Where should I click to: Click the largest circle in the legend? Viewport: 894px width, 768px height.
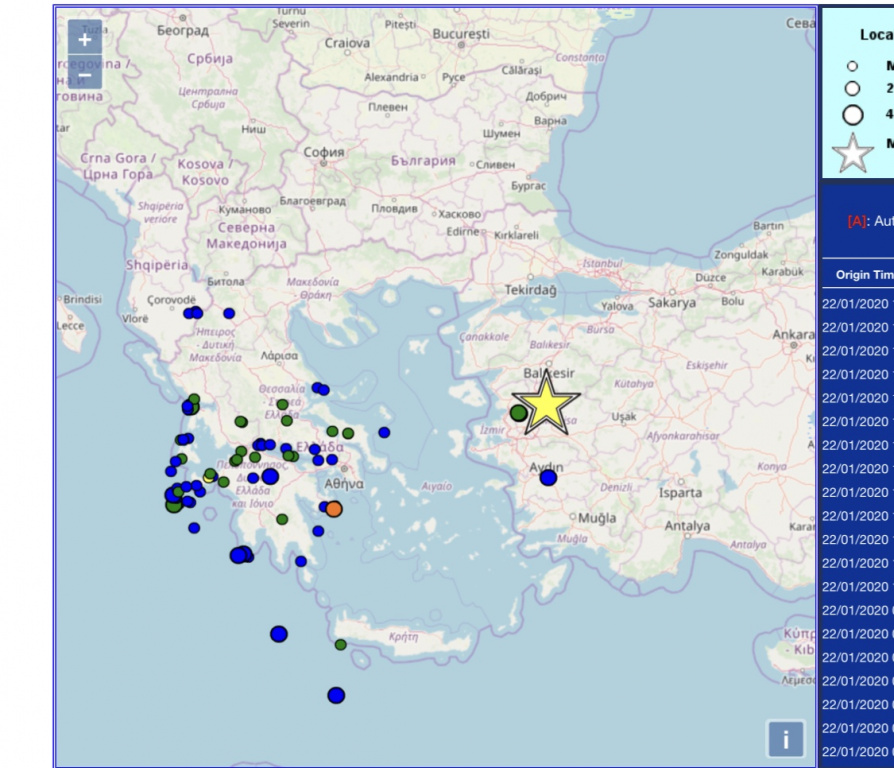point(852,114)
